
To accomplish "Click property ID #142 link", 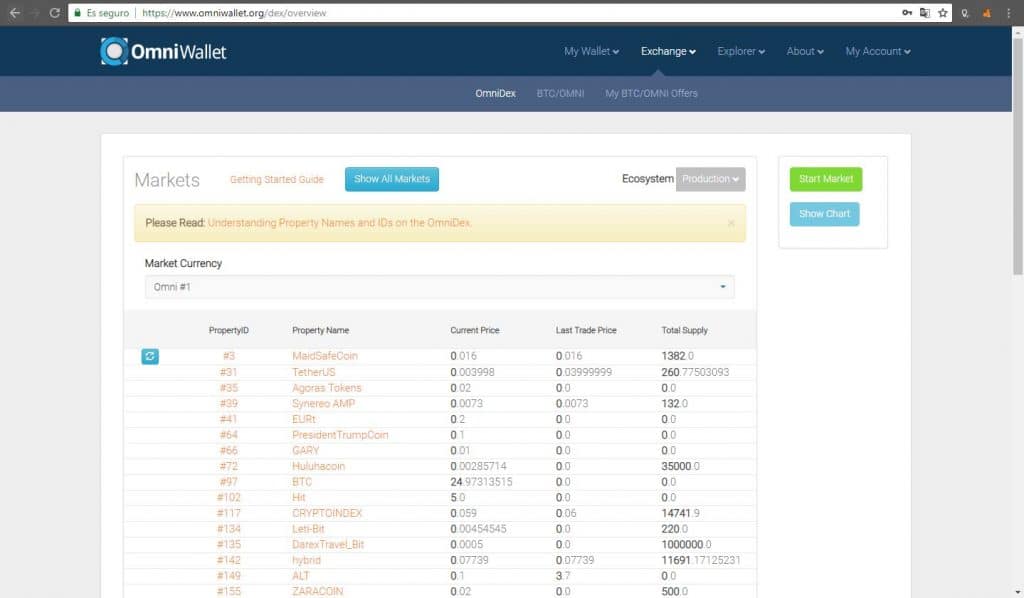I will click(229, 560).
